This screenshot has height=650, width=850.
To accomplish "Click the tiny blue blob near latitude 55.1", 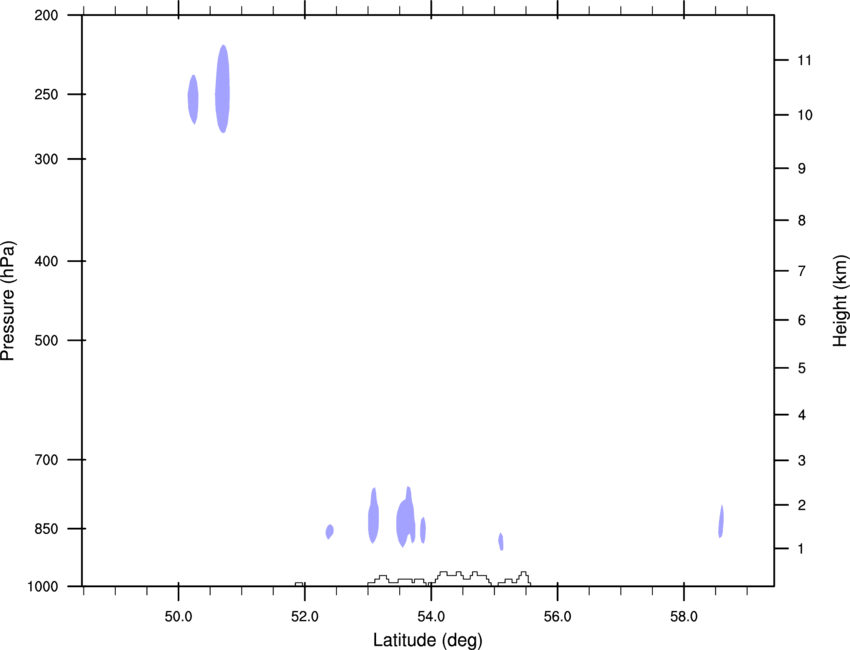I will pyautogui.click(x=501, y=542).
